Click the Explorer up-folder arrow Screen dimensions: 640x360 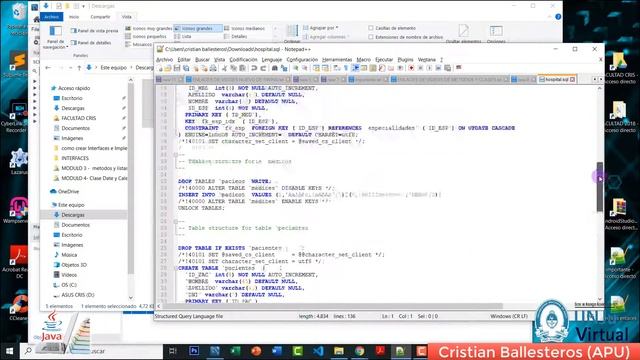tap(79, 67)
